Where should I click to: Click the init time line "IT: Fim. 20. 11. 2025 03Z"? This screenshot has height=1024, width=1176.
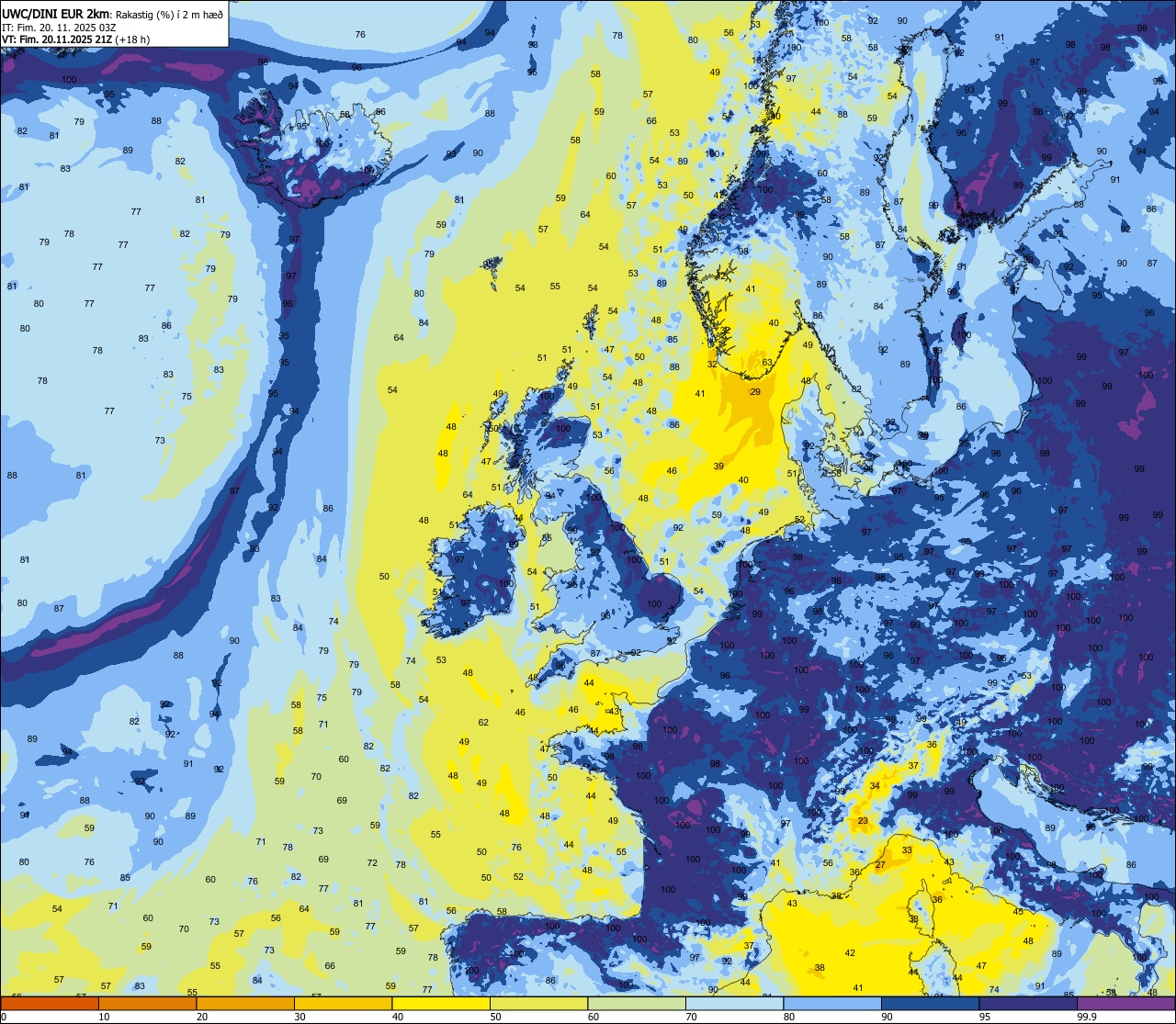coord(59,28)
